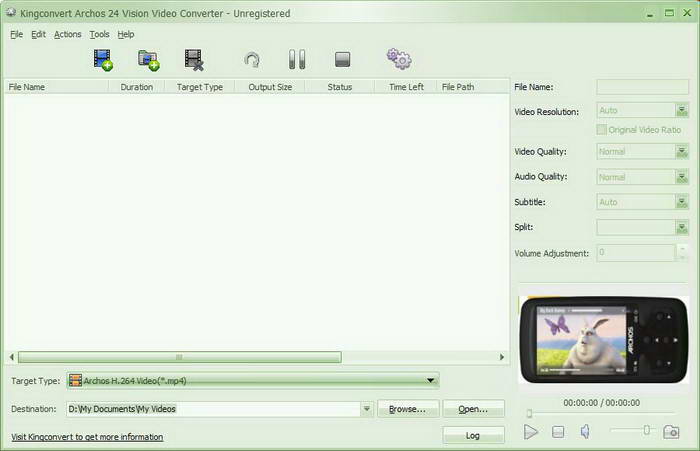Click the Start conversion arrow icon

[252, 60]
